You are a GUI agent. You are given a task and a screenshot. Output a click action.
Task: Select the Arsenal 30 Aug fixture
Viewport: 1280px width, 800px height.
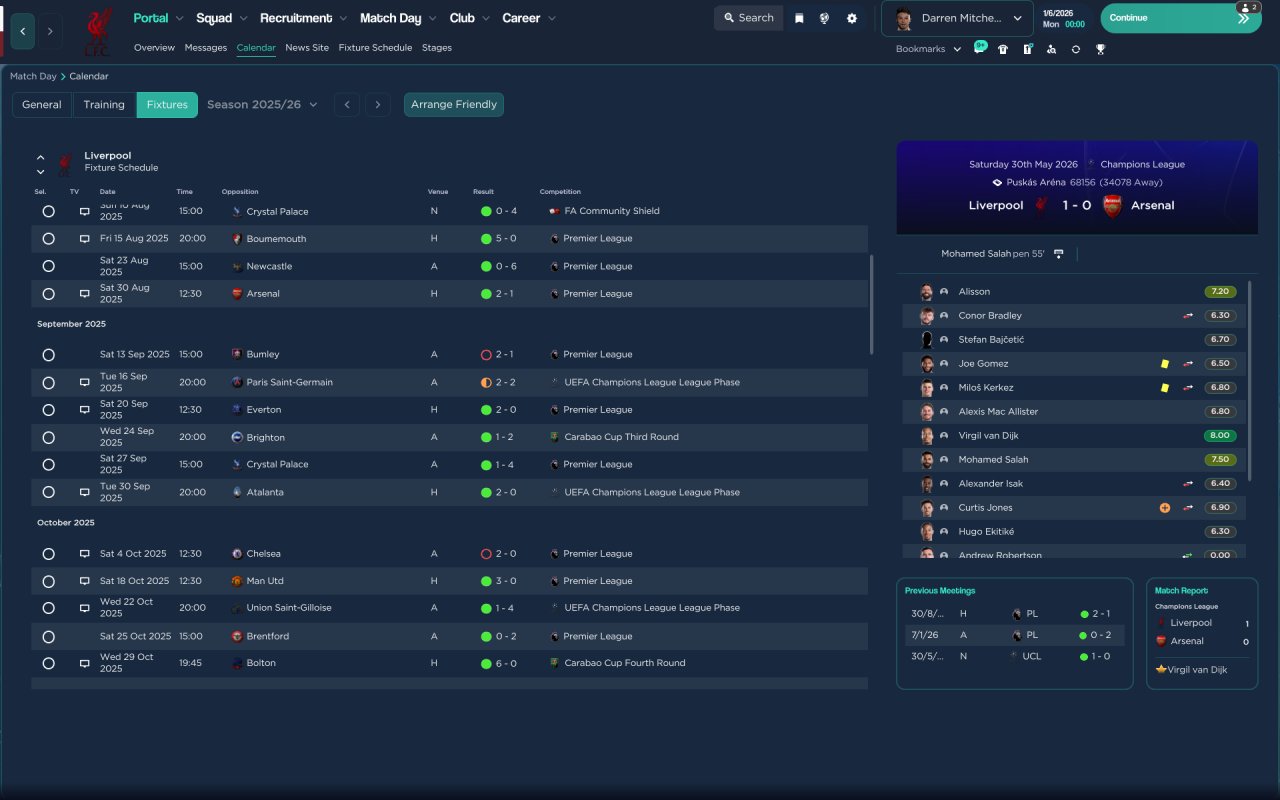[x=48, y=294]
